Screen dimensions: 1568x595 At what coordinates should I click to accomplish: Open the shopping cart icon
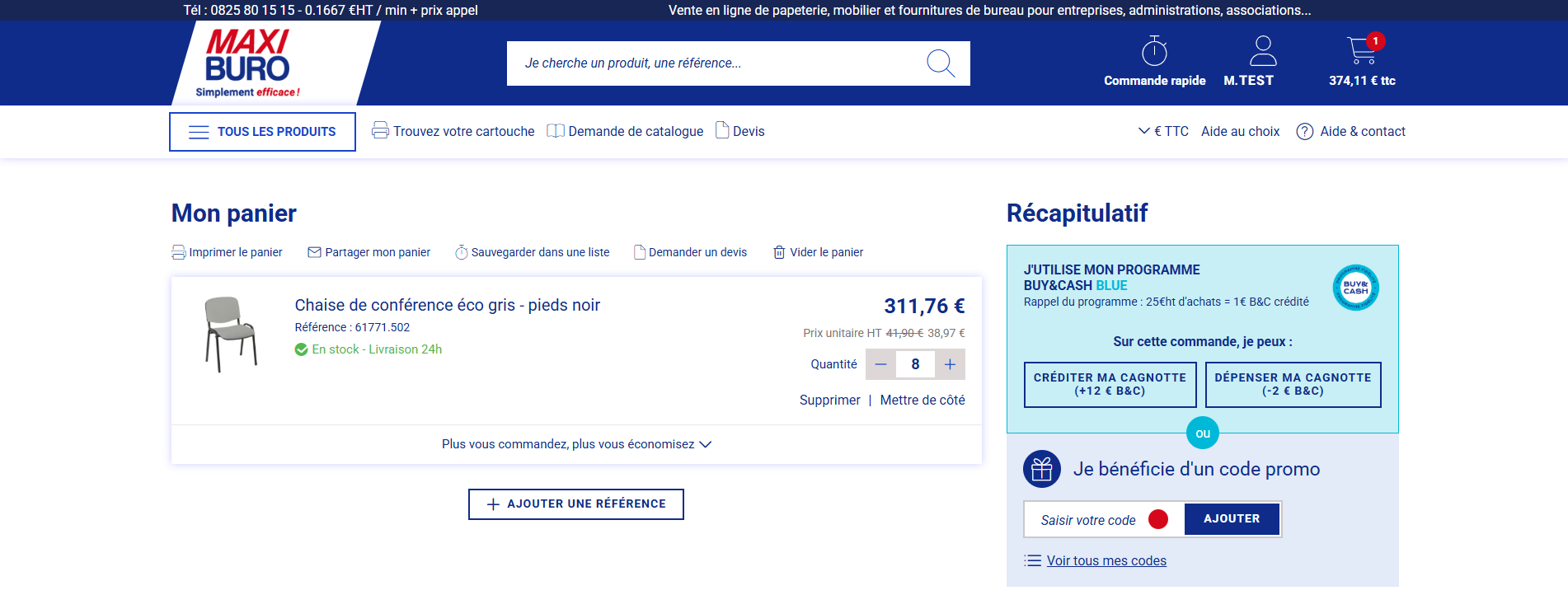coord(1361,51)
